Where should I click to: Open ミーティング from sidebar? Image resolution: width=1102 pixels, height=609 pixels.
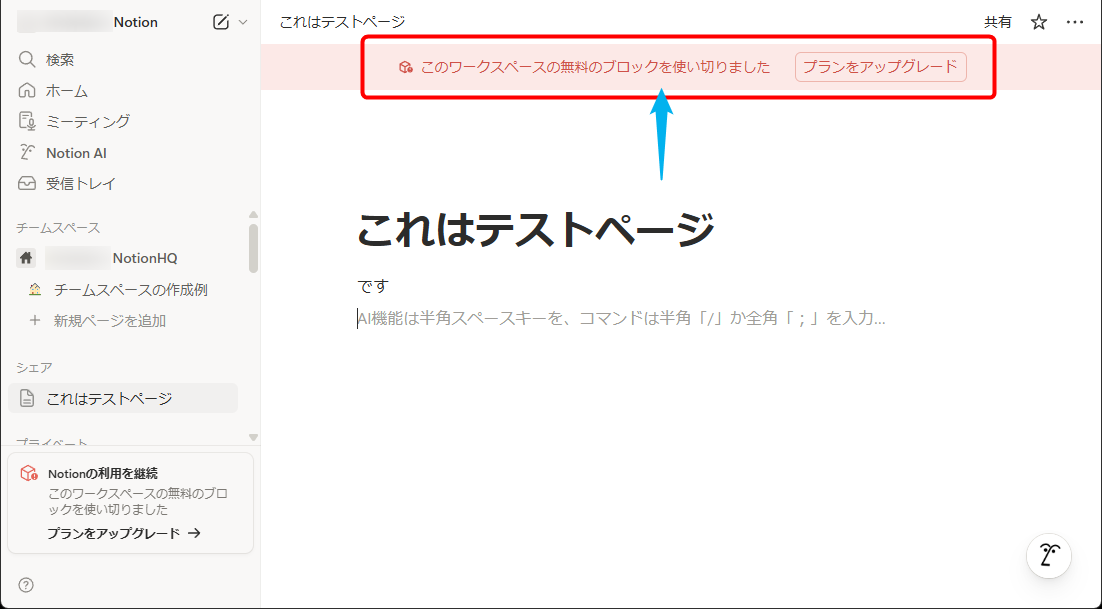(x=88, y=122)
